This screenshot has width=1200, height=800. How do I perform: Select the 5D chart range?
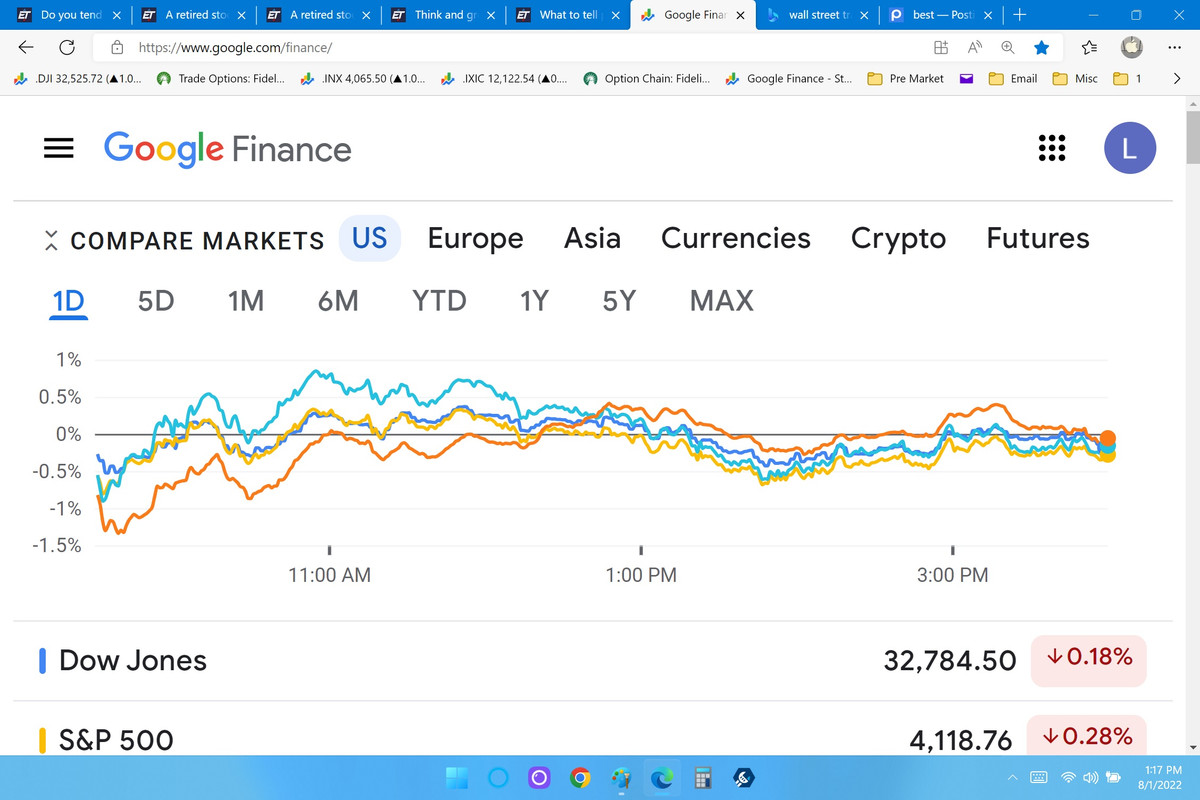click(156, 300)
